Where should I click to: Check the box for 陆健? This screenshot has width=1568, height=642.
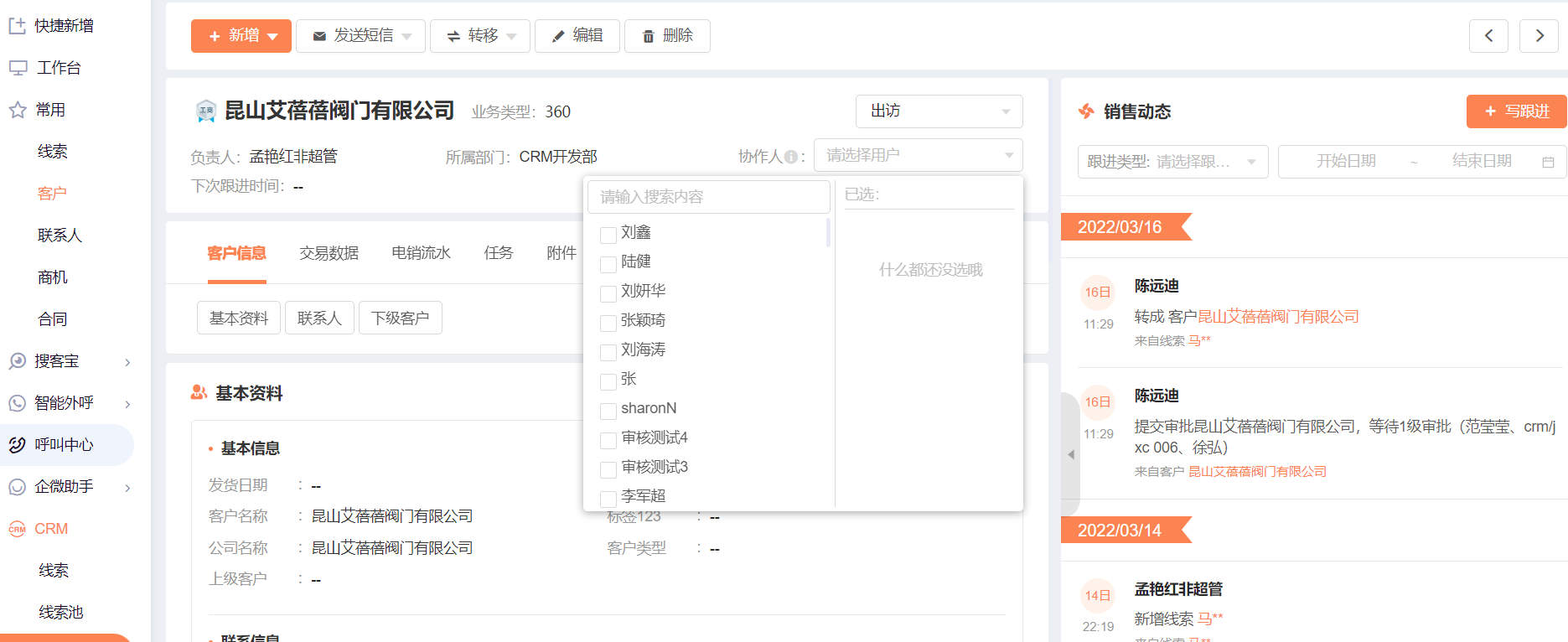[x=608, y=265]
